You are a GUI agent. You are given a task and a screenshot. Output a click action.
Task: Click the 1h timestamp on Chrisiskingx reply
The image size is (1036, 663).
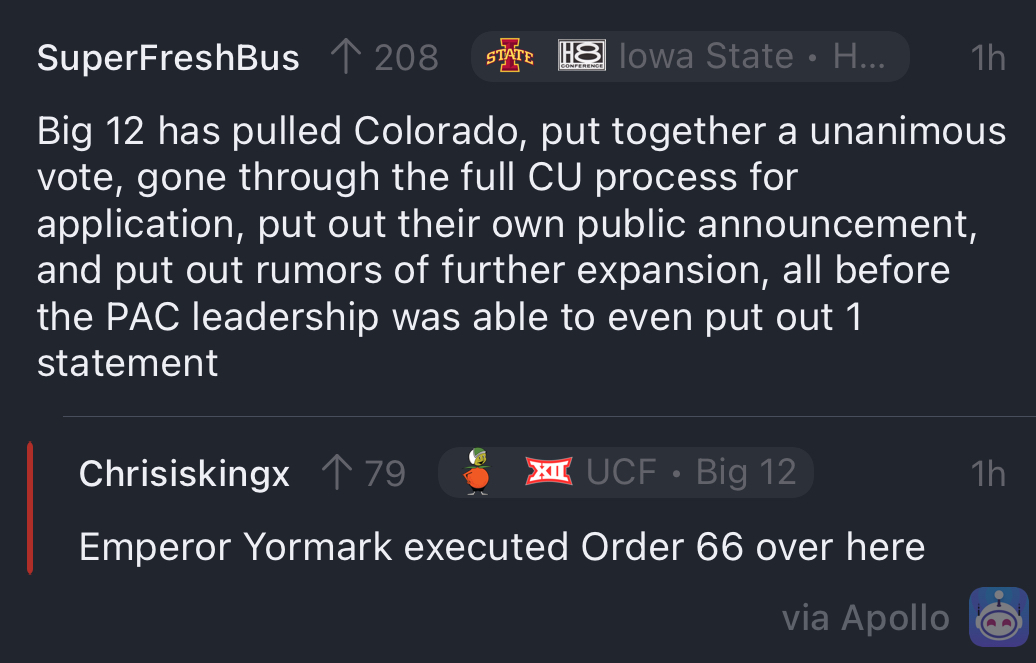coord(988,473)
